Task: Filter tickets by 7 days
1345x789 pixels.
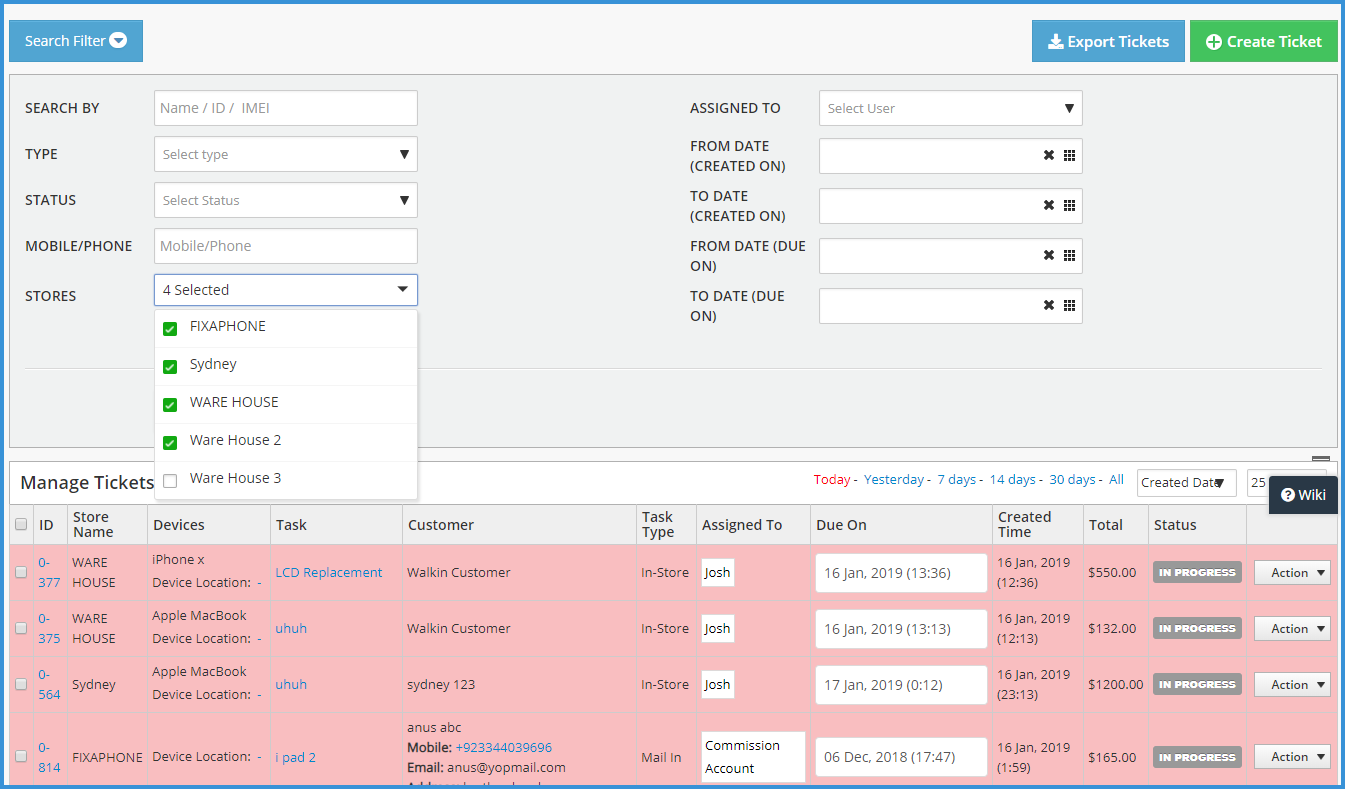Action: pyautogui.click(x=956, y=480)
